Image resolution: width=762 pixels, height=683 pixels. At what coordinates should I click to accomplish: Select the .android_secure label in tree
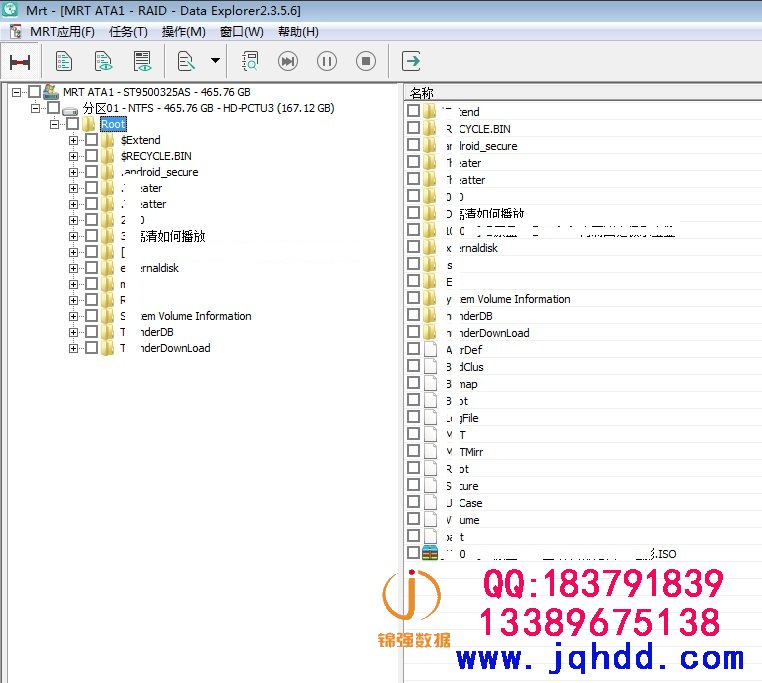160,172
